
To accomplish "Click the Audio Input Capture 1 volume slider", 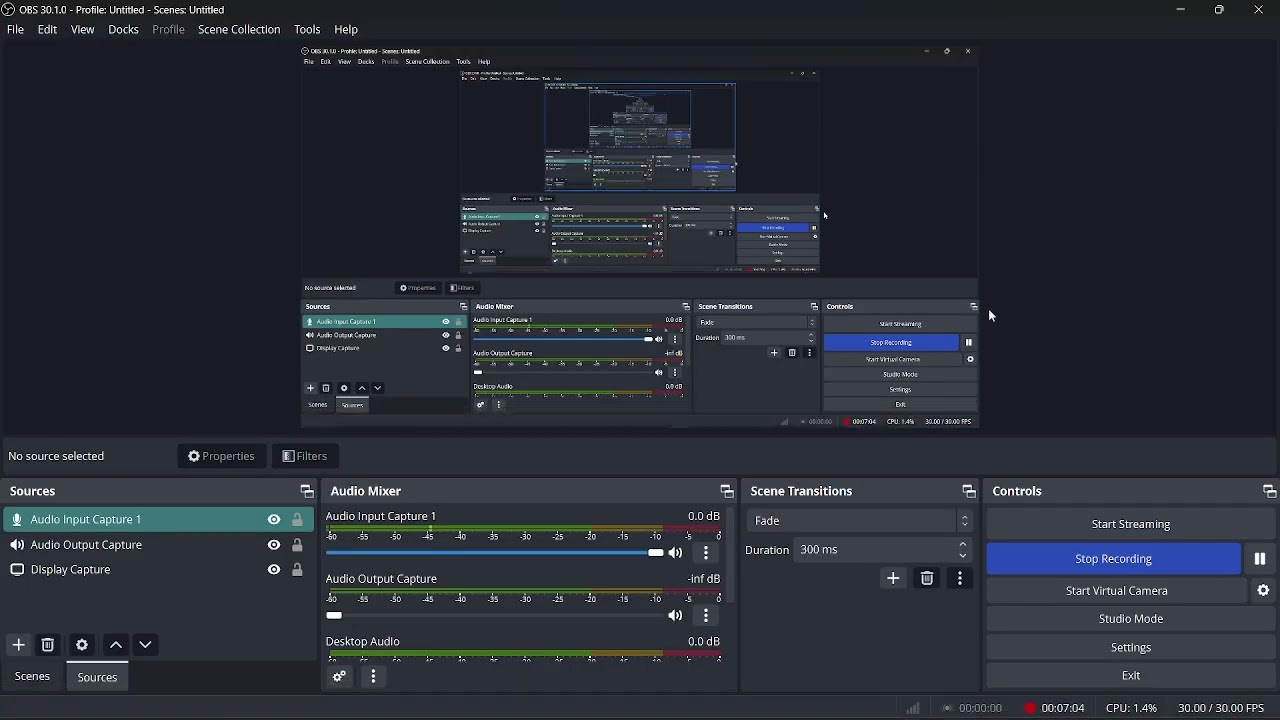I will 494,553.
